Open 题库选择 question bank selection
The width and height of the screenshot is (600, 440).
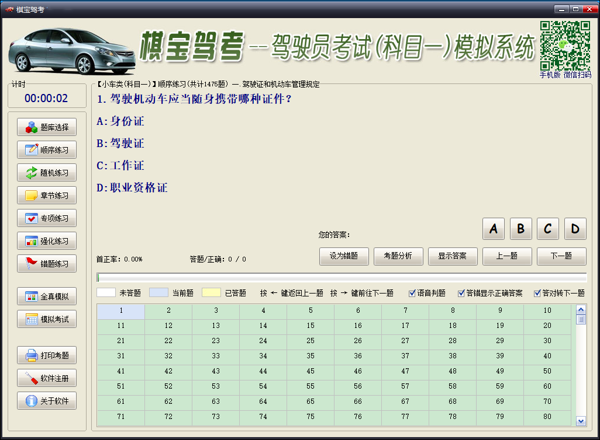(46, 128)
